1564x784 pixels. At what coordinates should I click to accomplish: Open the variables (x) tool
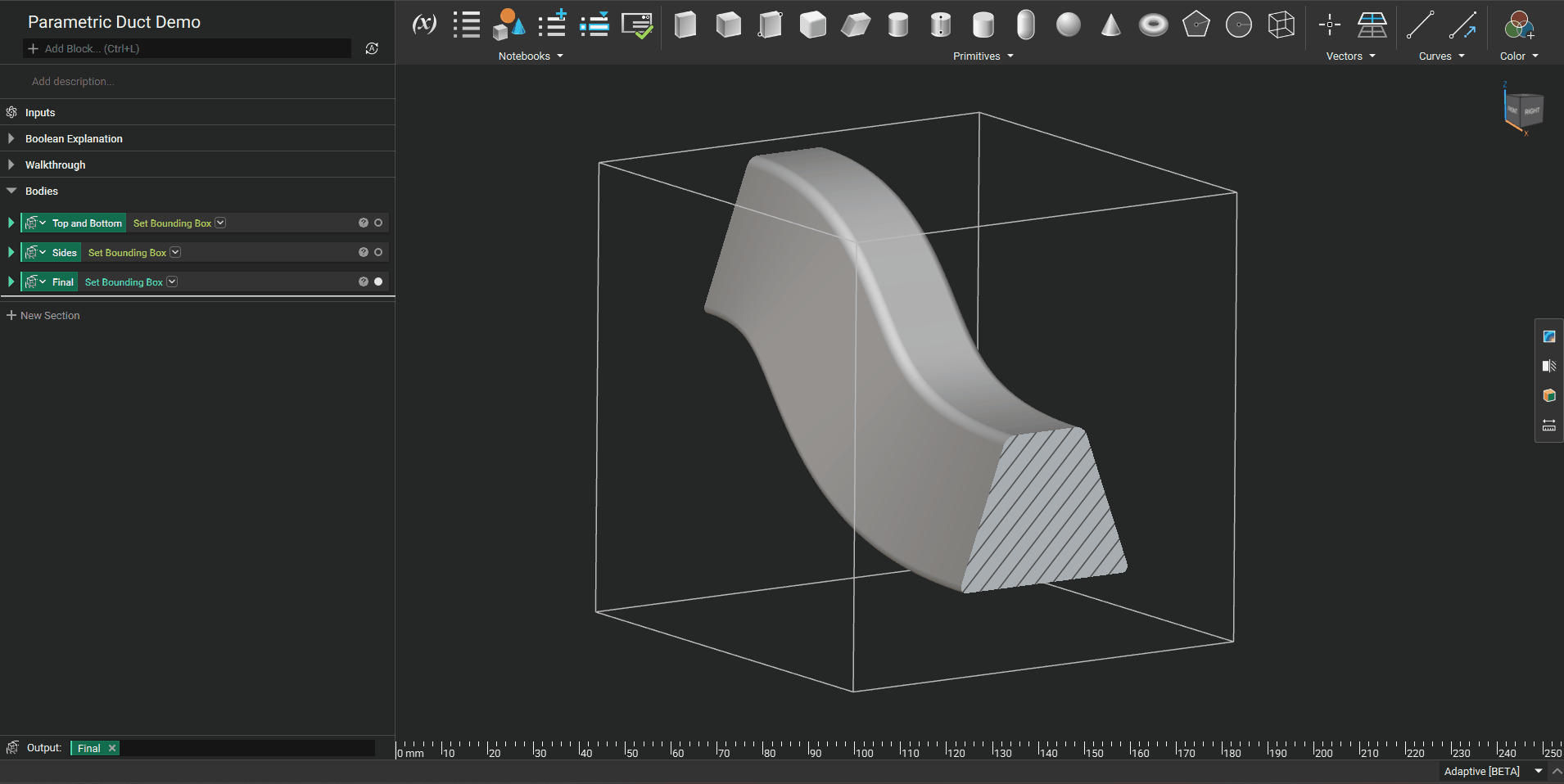(424, 24)
